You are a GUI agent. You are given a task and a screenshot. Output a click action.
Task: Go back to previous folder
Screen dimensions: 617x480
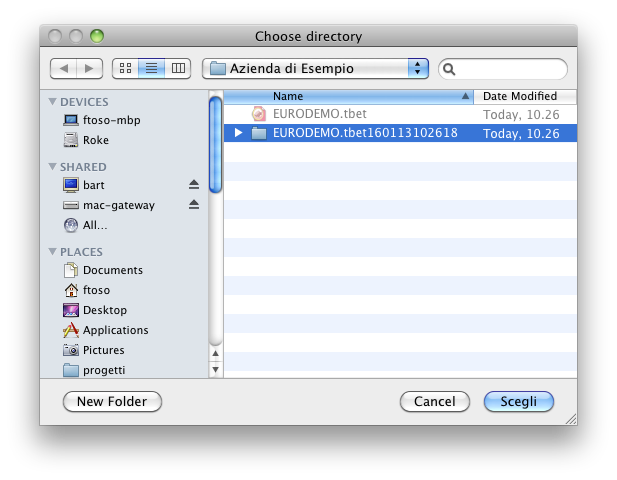(63, 68)
